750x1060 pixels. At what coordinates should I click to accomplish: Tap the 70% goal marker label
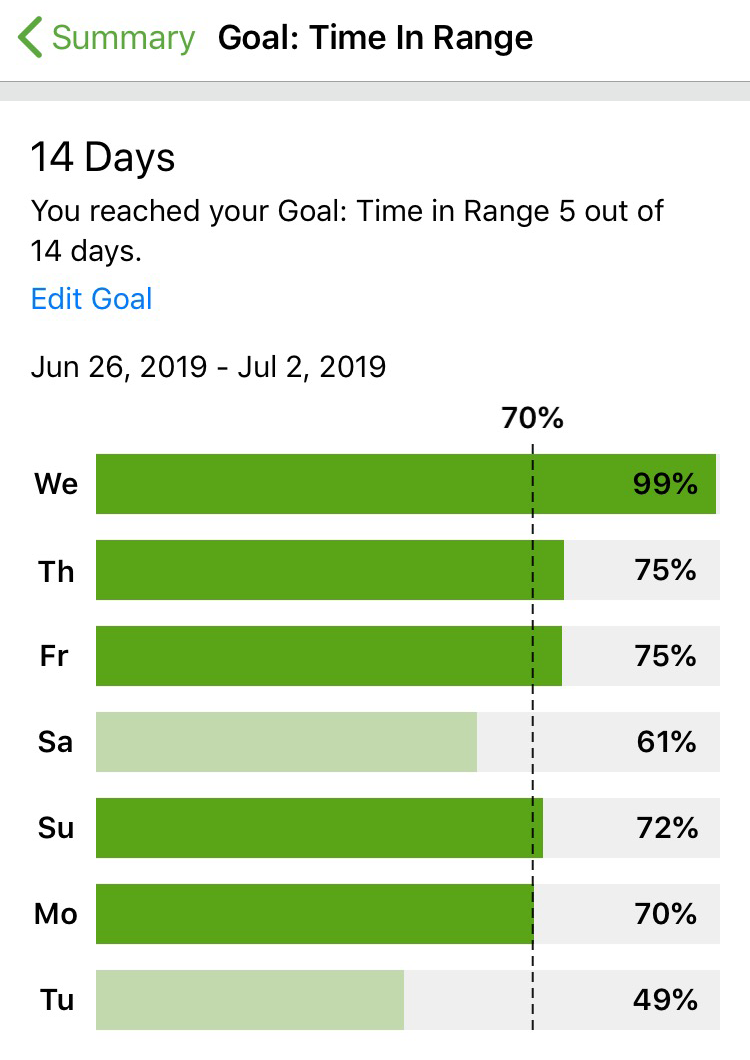pos(532,418)
